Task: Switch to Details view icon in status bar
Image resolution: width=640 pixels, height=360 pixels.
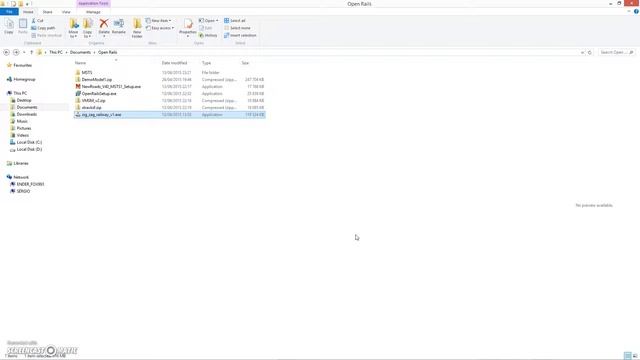Action: click(x=627, y=356)
